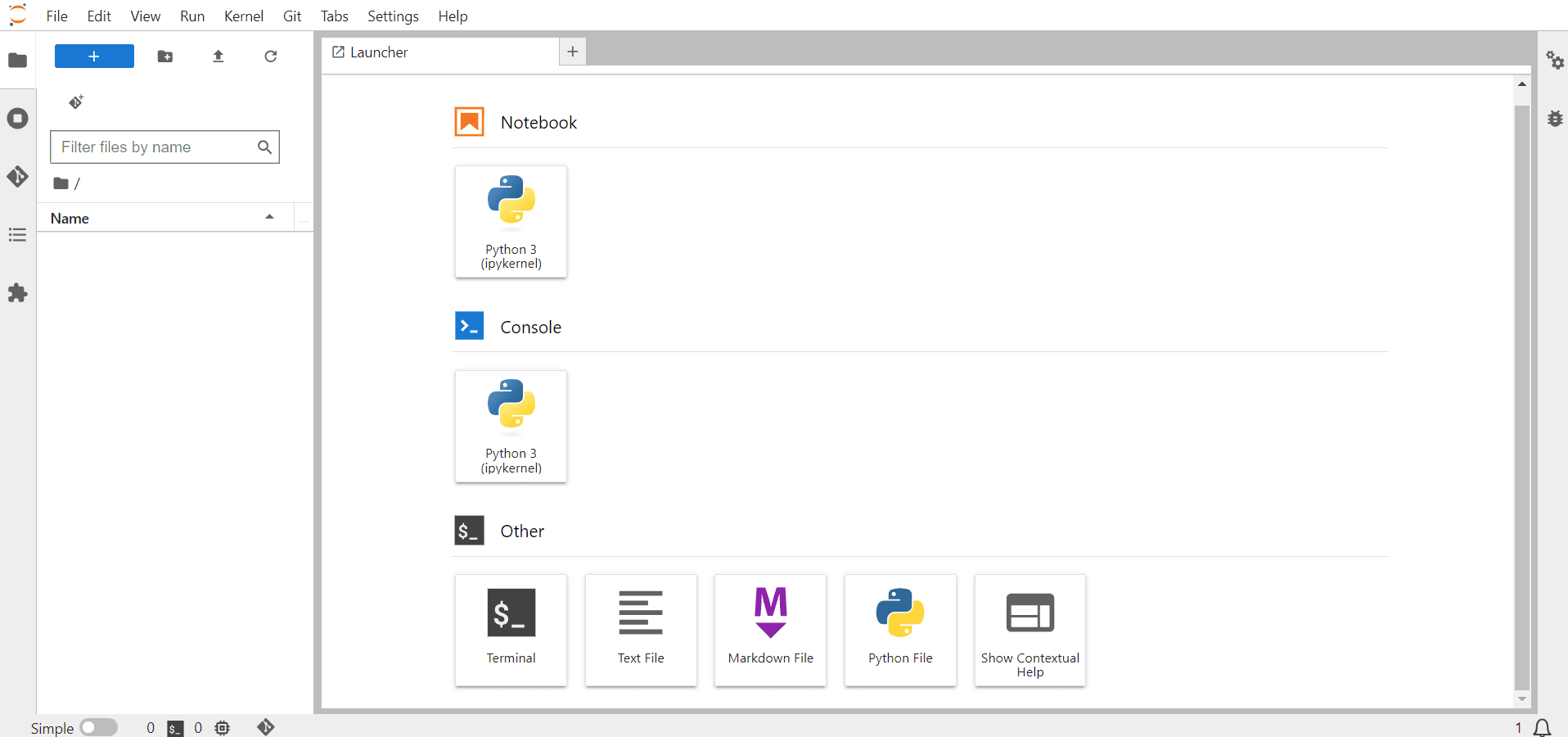Click the Filter files by name field
Viewport: 1568px width, 737px height.
pyautogui.click(x=155, y=147)
